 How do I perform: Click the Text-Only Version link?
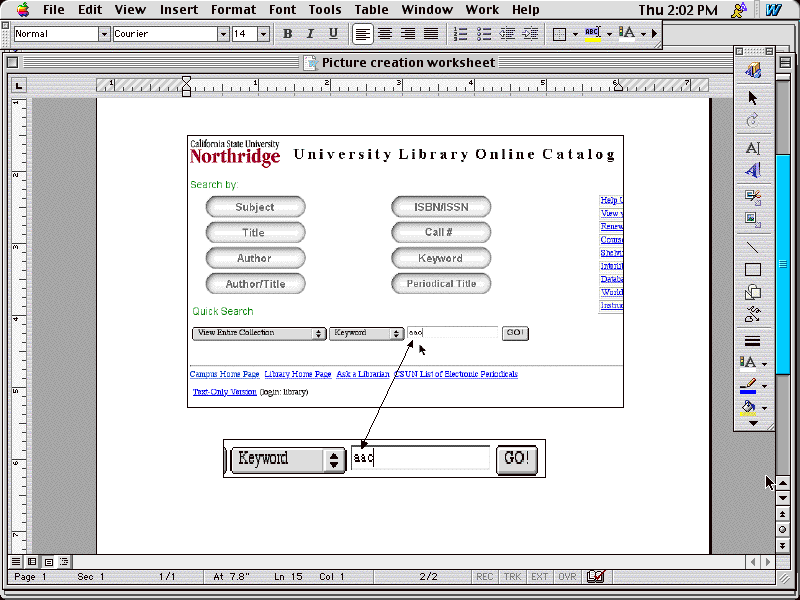click(x=224, y=392)
